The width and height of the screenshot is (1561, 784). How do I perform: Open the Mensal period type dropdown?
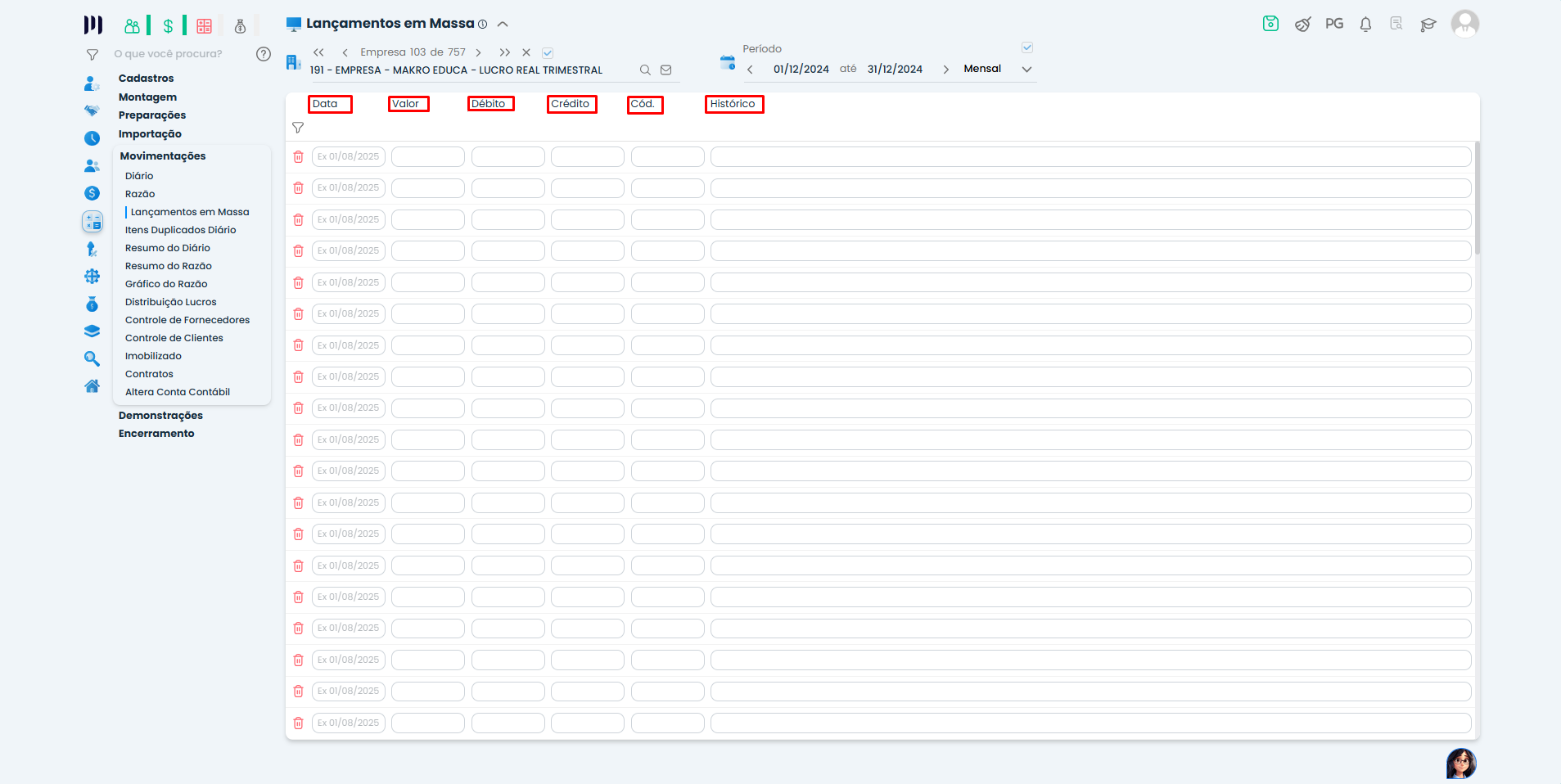(998, 69)
